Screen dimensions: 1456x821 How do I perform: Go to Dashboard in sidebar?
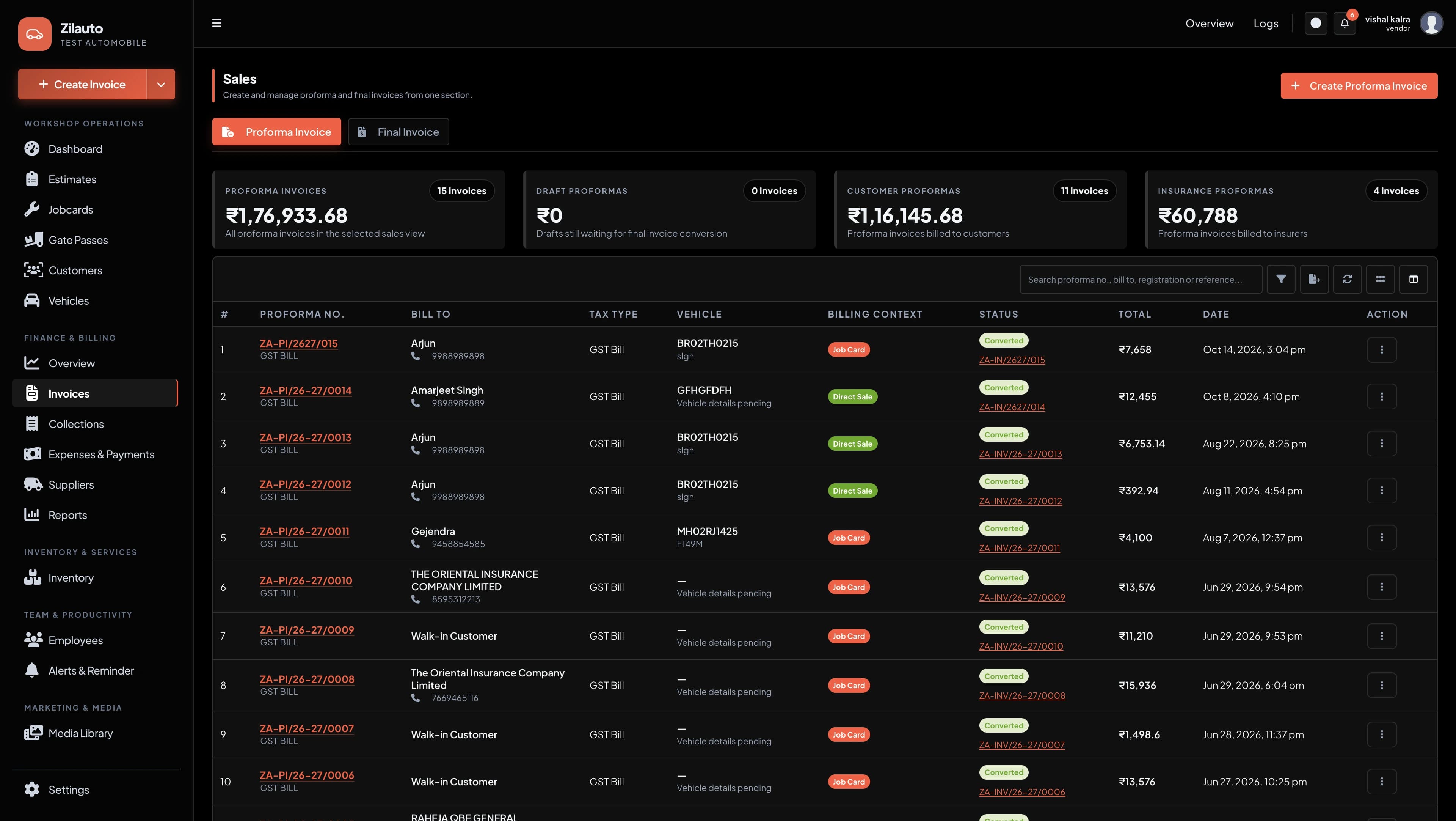point(95,149)
